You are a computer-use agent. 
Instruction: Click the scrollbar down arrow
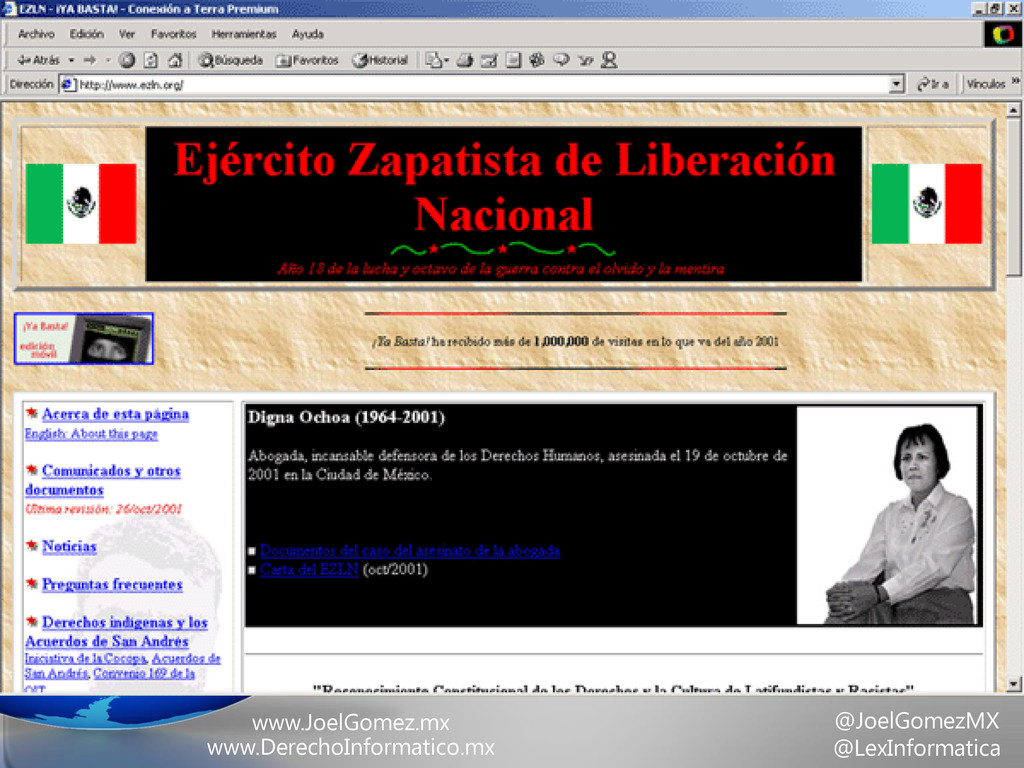1014,684
